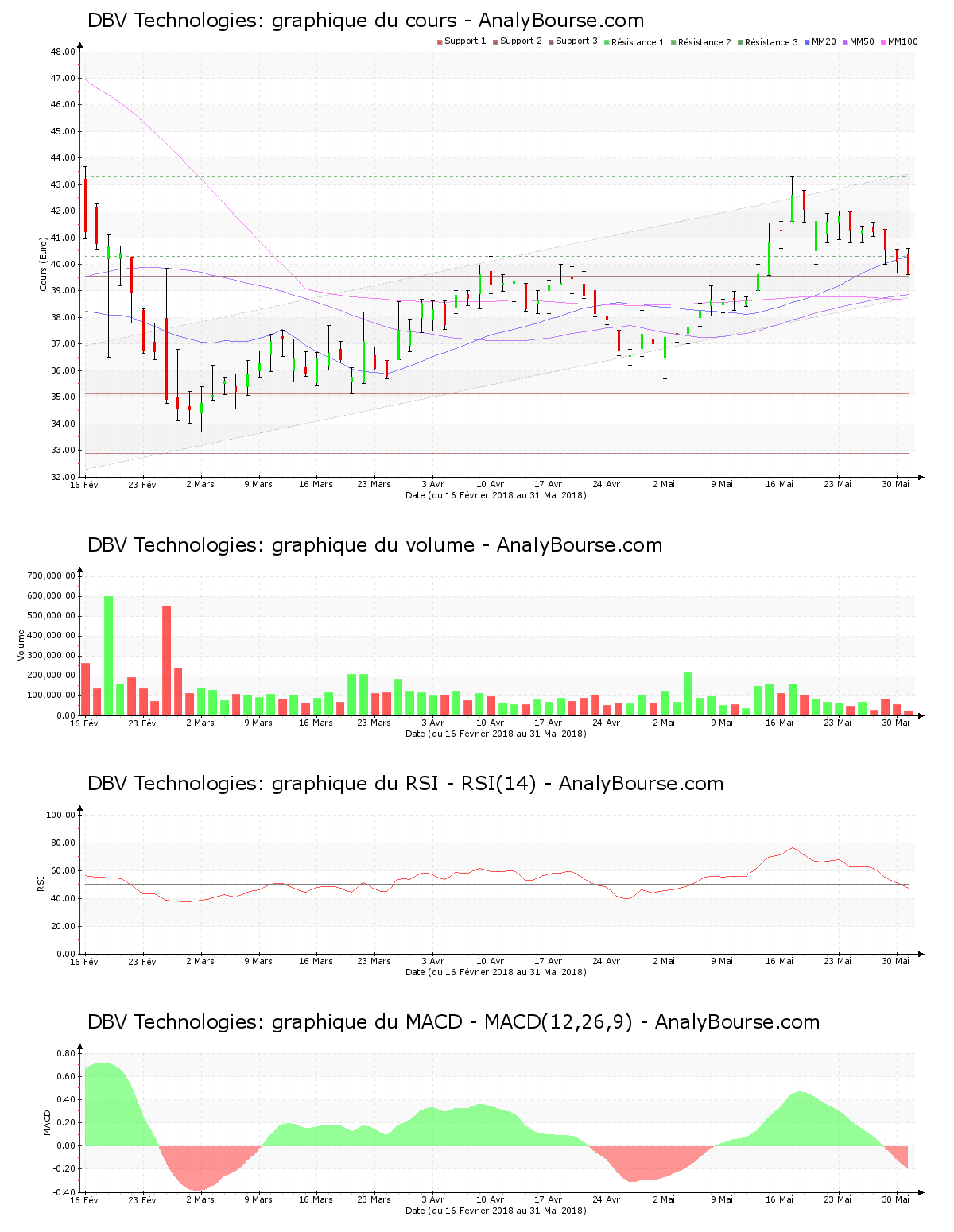Click the 60.00 RSI axis tick

63,870
